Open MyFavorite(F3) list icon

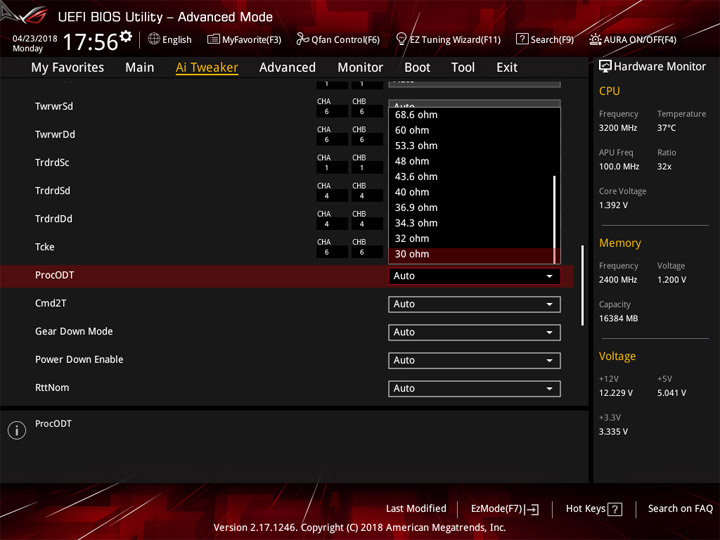click(213, 39)
